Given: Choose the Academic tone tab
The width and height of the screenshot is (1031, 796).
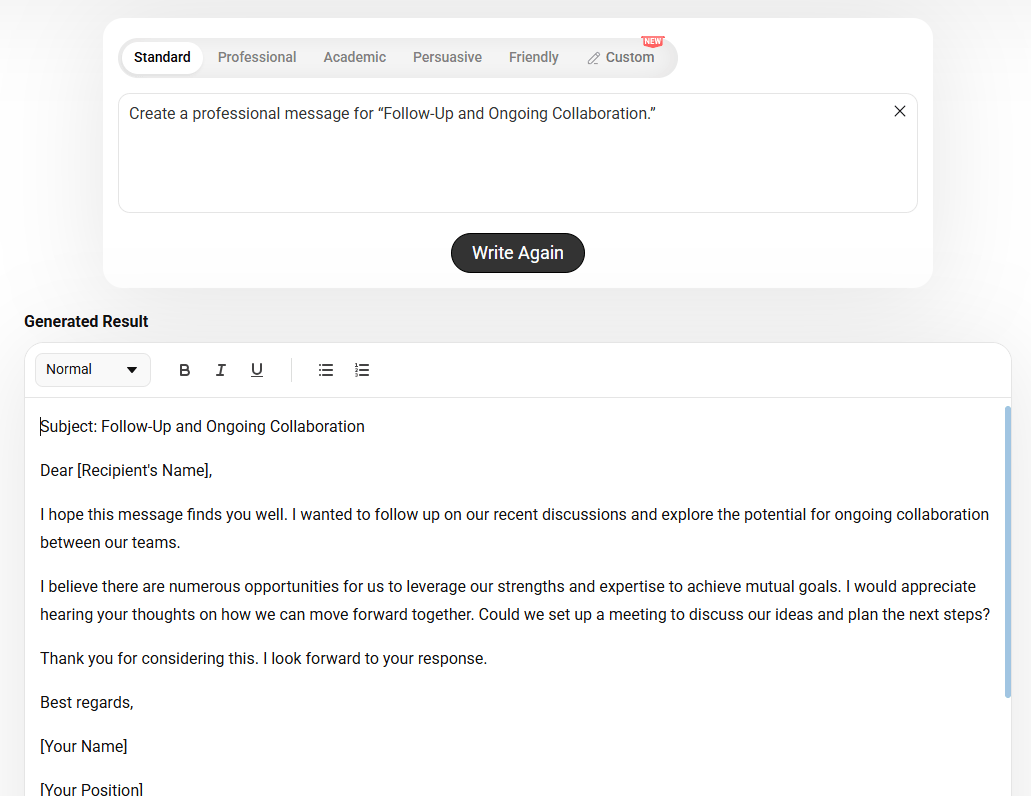Looking at the screenshot, I should point(354,57).
